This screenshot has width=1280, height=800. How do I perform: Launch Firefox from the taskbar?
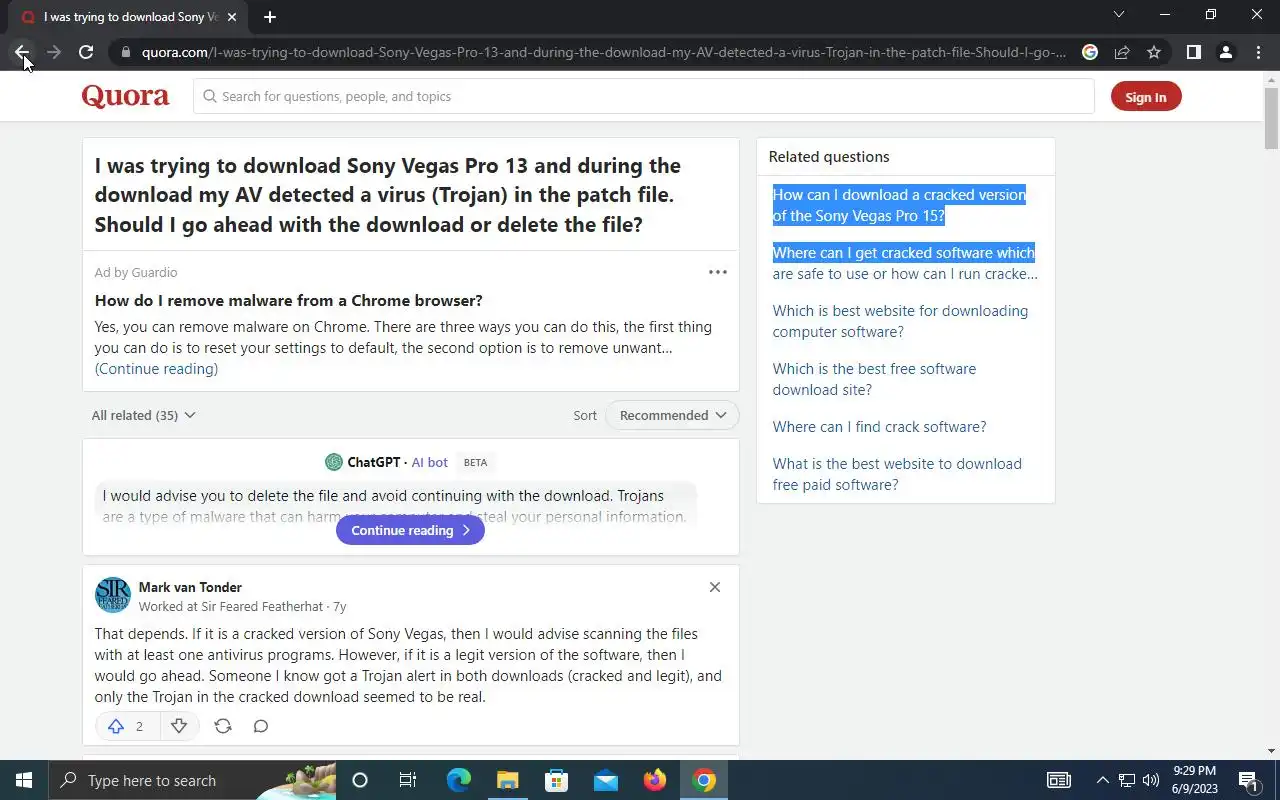[655, 780]
